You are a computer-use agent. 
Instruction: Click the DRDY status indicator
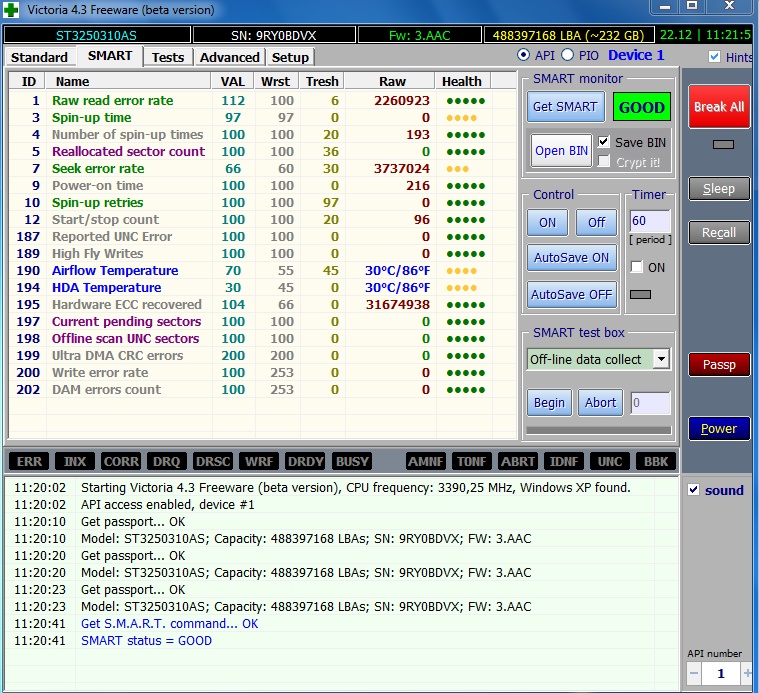point(305,461)
